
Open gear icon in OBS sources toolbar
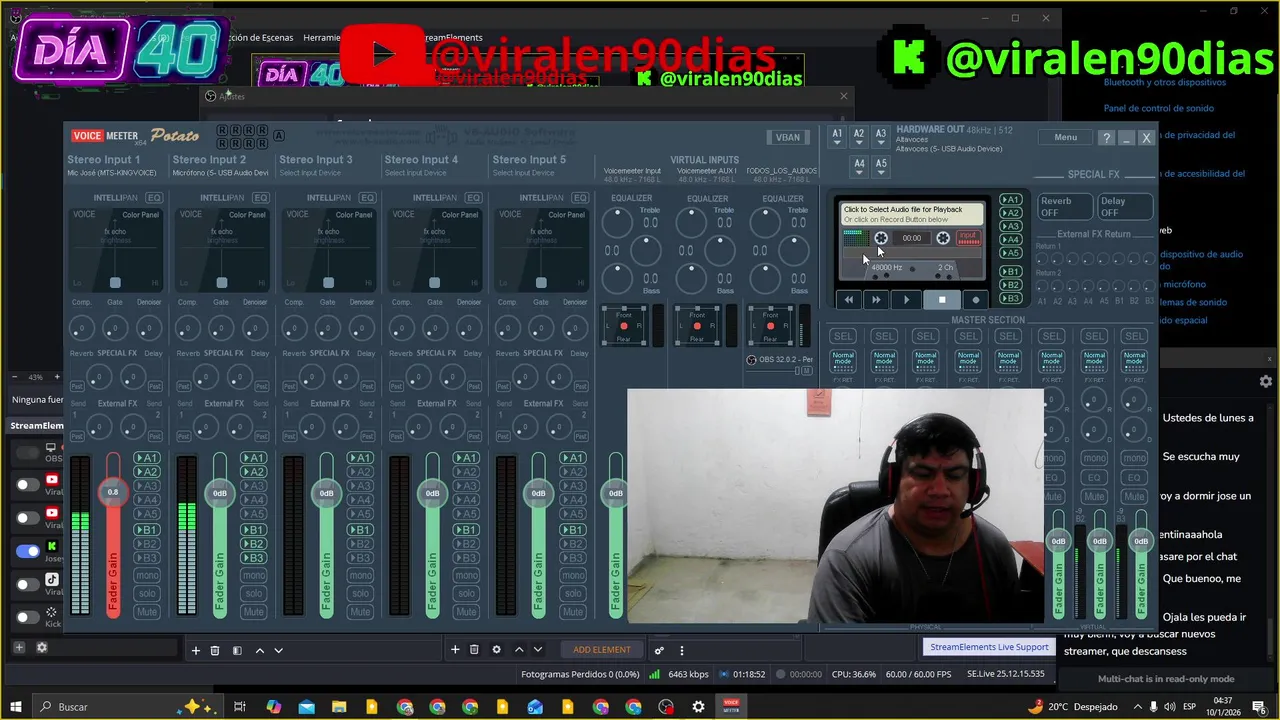coord(496,650)
